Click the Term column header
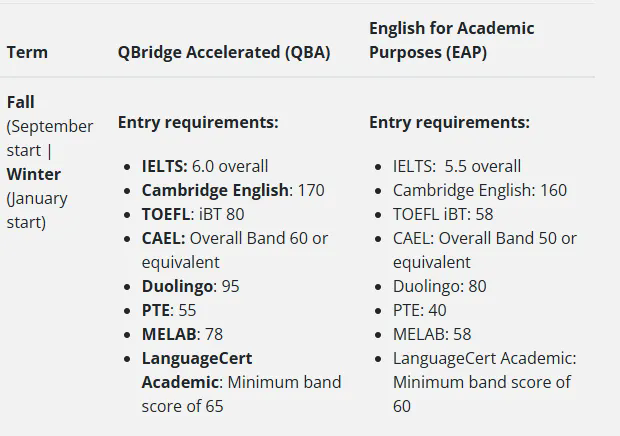The width and height of the screenshot is (620, 436). tap(27, 52)
